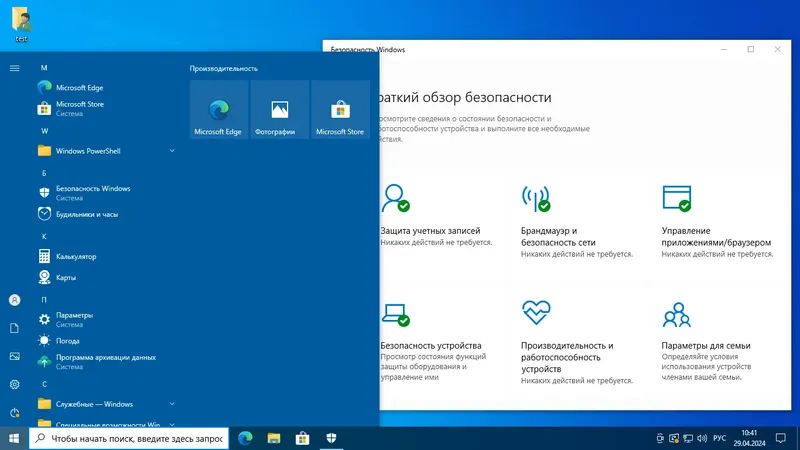The image size is (800, 450).
Task: Expand the Служебные — Windows folder
Action: [x=106, y=404]
